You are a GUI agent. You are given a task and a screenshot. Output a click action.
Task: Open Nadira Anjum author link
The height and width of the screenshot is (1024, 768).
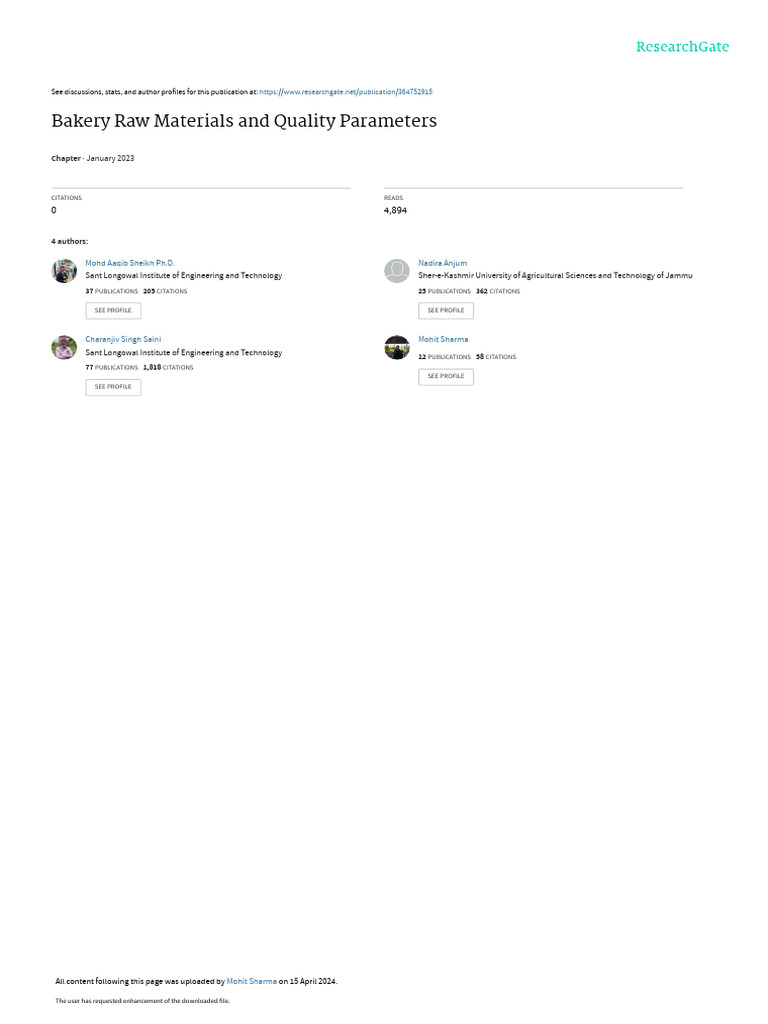442,263
